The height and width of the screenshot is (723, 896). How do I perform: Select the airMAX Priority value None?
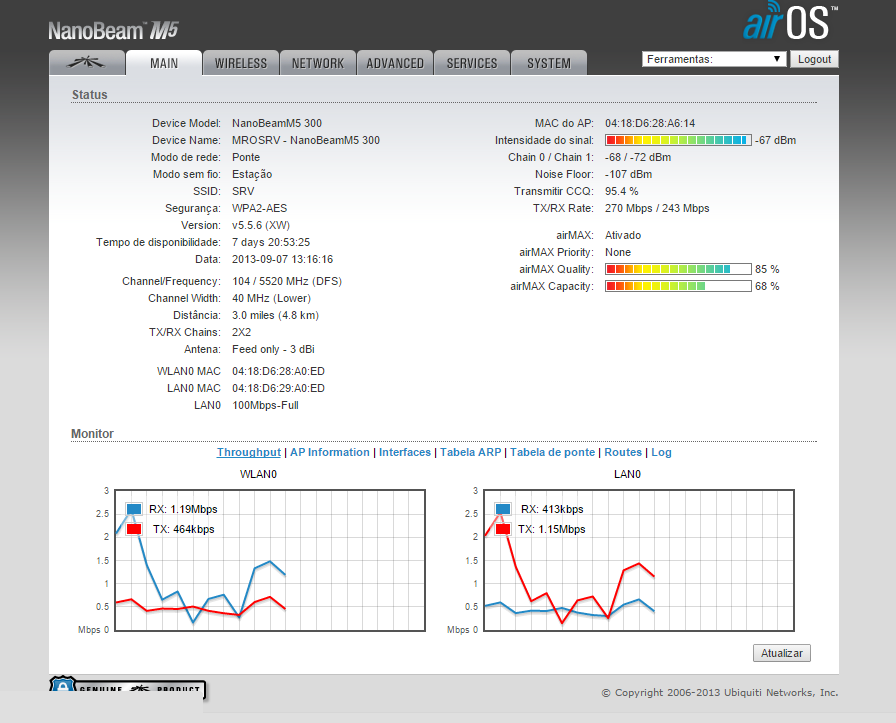618,253
